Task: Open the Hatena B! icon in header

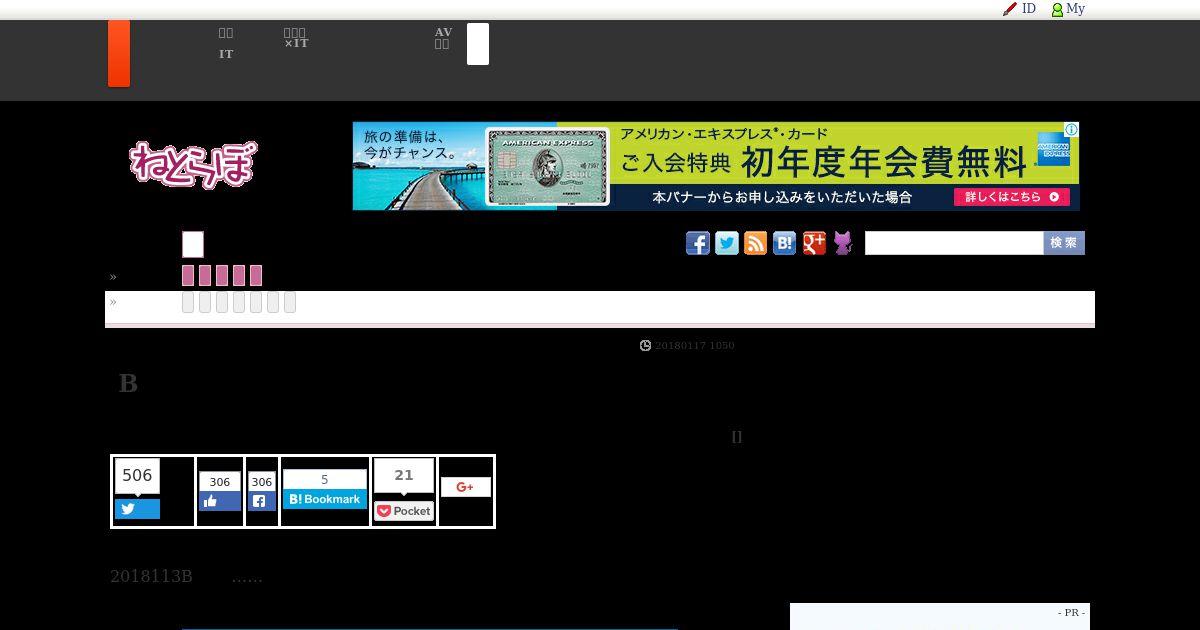Action: point(785,243)
